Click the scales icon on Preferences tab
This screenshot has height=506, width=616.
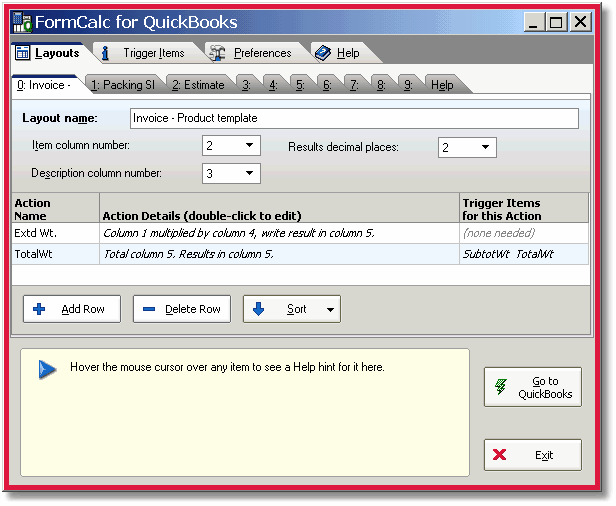click(217, 53)
